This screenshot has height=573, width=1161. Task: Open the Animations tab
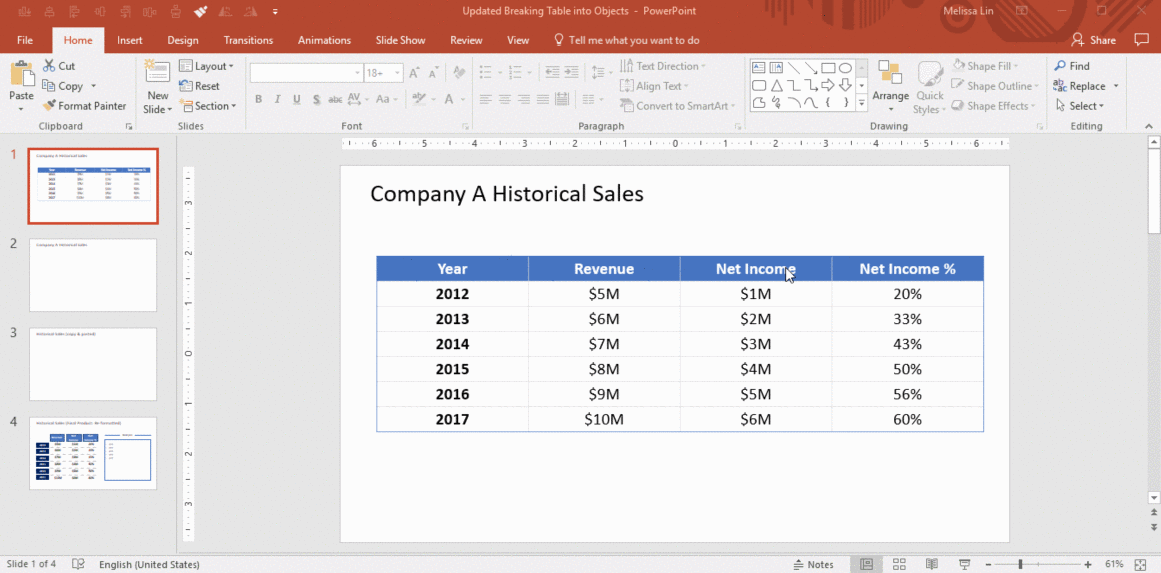click(x=324, y=40)
